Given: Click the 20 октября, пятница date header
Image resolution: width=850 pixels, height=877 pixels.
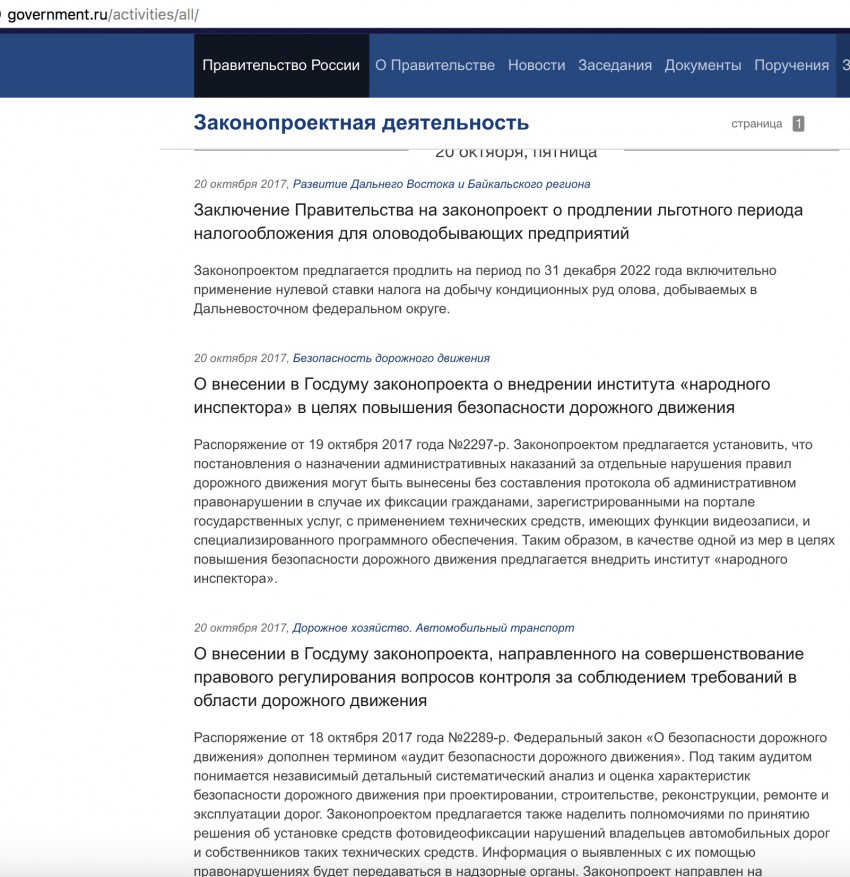Looking at the screenshot, I should (x=516, y=153).
